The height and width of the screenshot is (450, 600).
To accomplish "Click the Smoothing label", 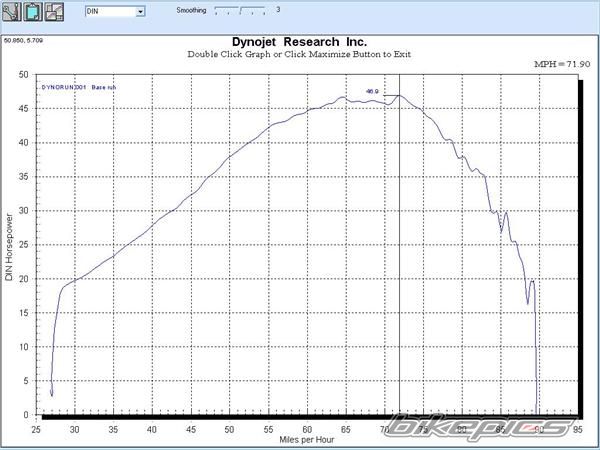I will click(192, 11).
